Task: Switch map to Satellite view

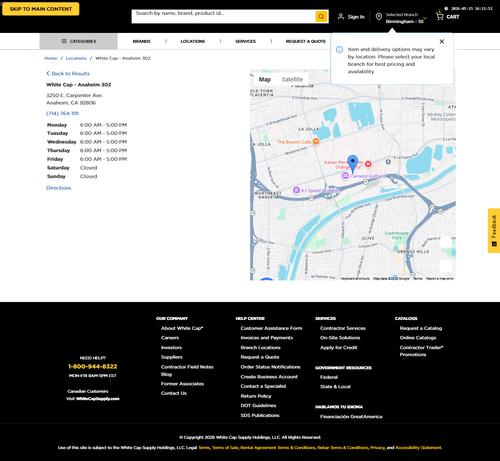Action: click(292, 79)
